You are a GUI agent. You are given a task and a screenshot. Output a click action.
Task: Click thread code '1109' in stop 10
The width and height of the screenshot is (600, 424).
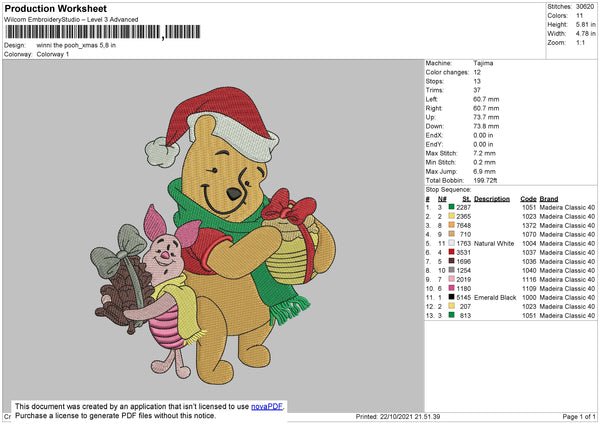[529, 288]
